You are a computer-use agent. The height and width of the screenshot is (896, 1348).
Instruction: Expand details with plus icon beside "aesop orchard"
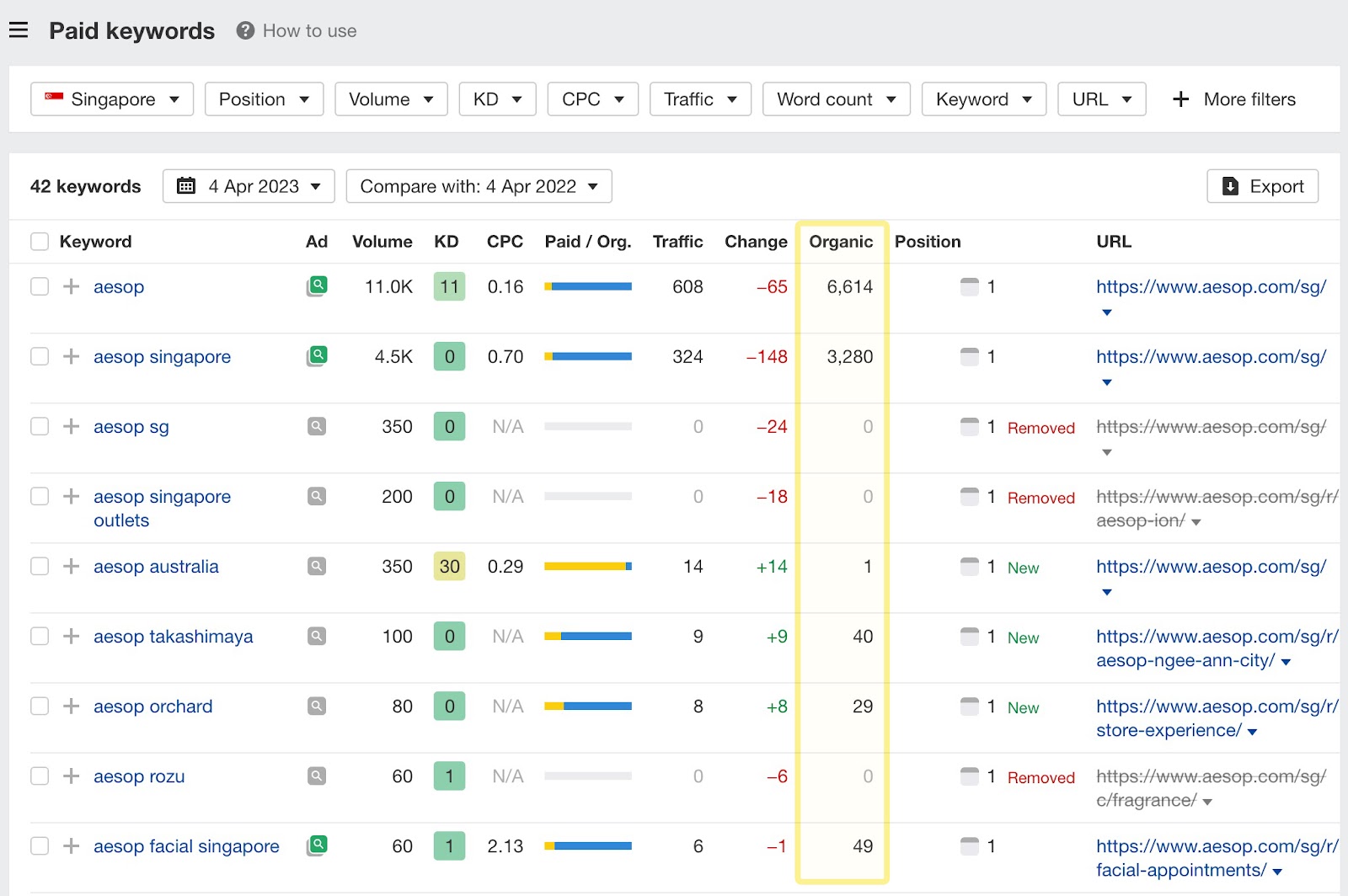pos(70,707)
